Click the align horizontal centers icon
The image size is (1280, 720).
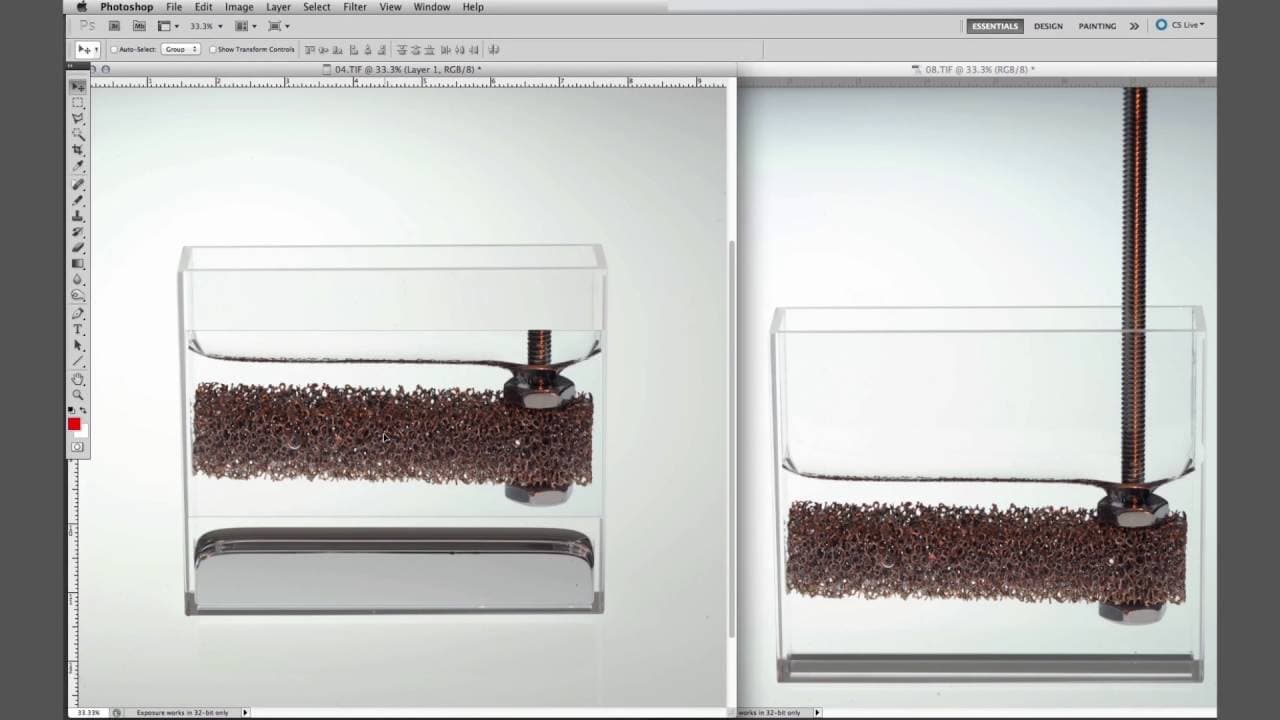(368, 49)
